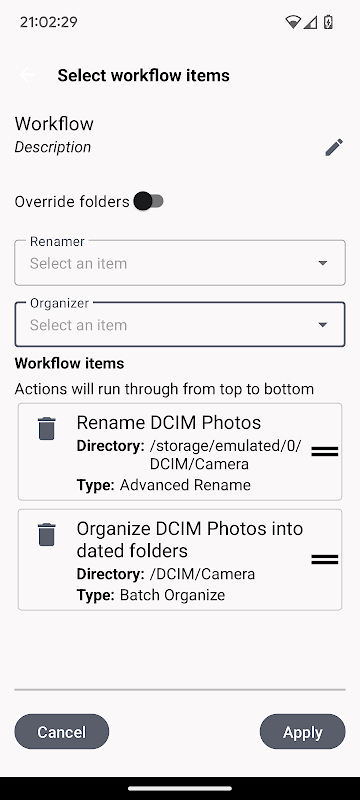Image resolution: width=360 pixels, height=800 pixels.
Task: Tap the Wi-Fi icon in the status bar
Action: (x=293, y=22)
